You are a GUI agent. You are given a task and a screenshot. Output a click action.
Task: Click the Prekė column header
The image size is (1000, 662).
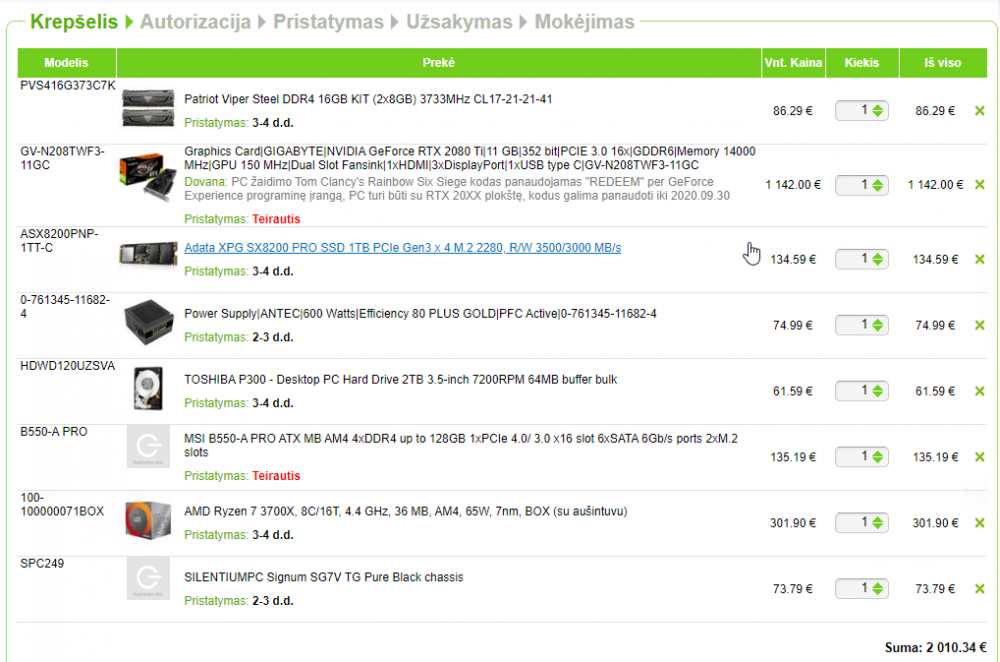pyautogui.click(x=439, y=63)
